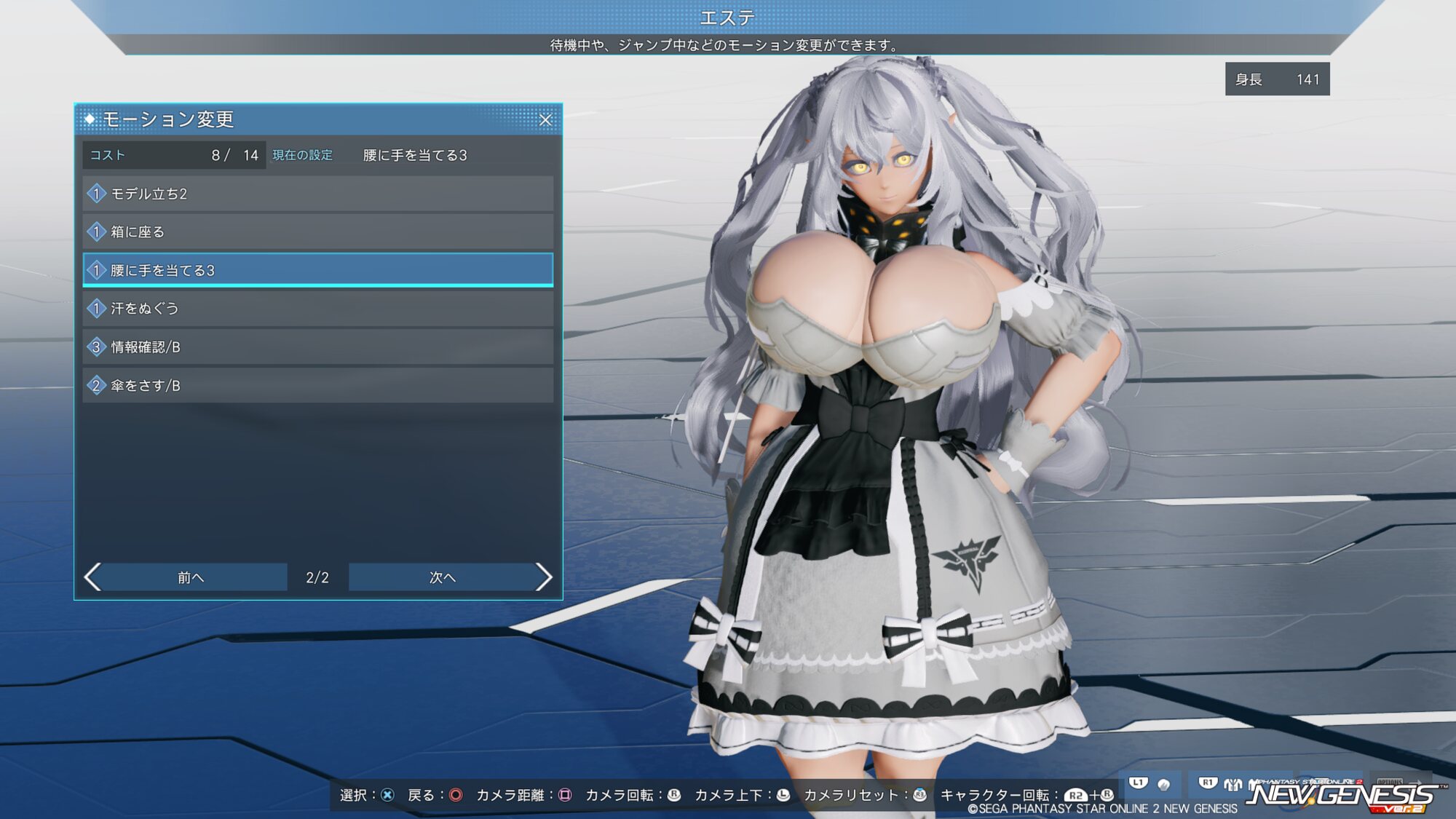This screenshot has width=1456, height=819.
Task: Click the cross button icon for 選択
Action: (388, 795)
